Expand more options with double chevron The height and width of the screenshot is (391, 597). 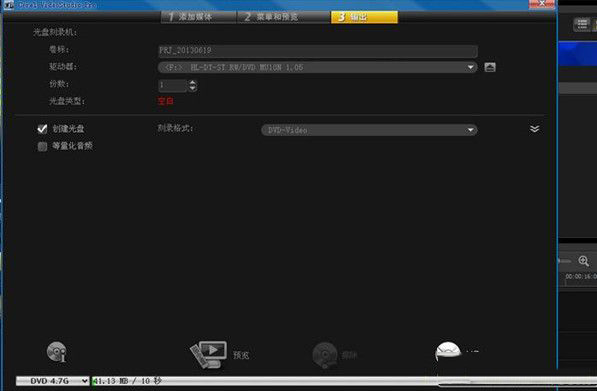535,129
